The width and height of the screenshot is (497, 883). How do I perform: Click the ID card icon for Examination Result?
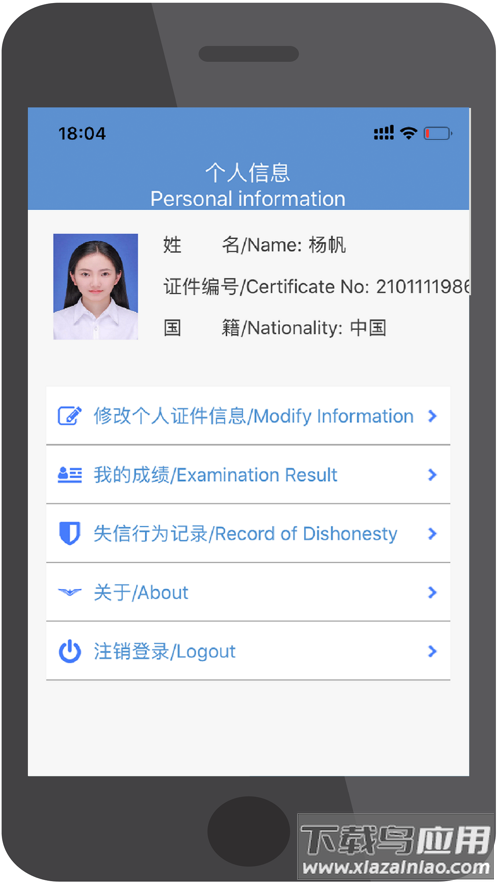click(70, 475)
